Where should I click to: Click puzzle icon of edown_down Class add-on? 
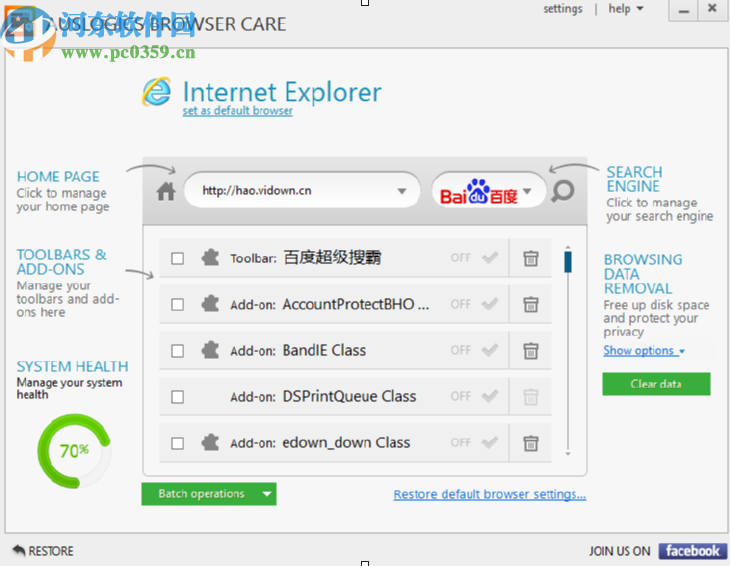tap(210, 442)
